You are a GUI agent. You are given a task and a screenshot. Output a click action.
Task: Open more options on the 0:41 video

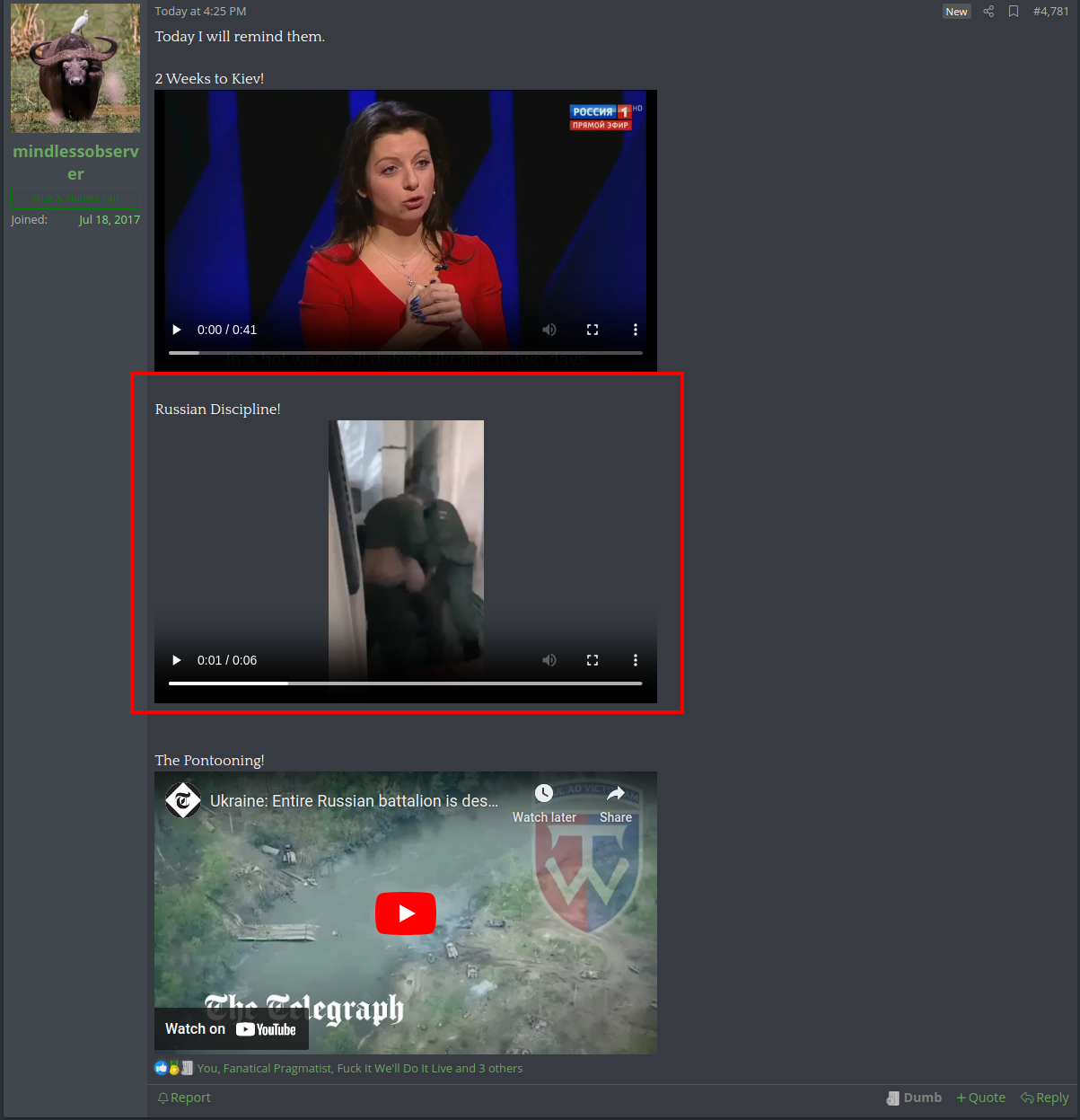636,330
